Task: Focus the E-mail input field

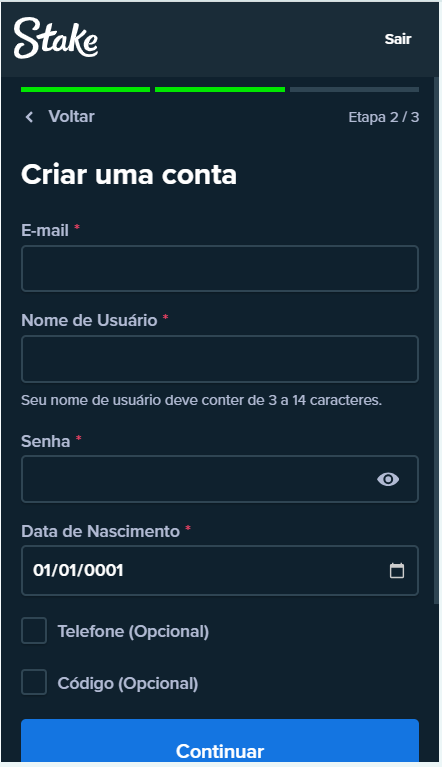Action: point(220,269)
